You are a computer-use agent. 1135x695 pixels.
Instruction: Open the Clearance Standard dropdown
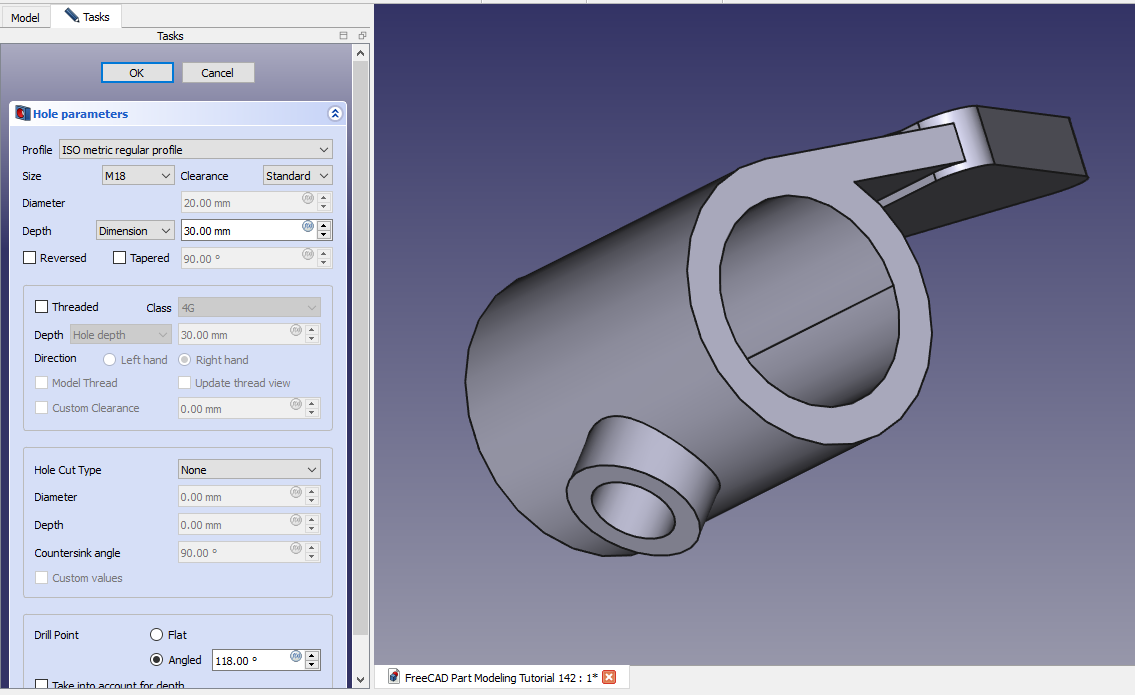pos(297,176)
